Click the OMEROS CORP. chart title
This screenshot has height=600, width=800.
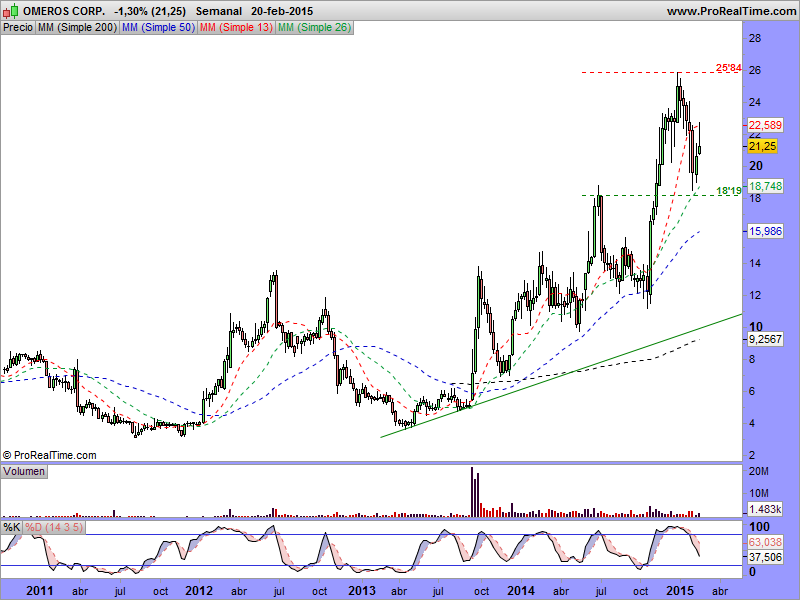(x=64, y=11)
